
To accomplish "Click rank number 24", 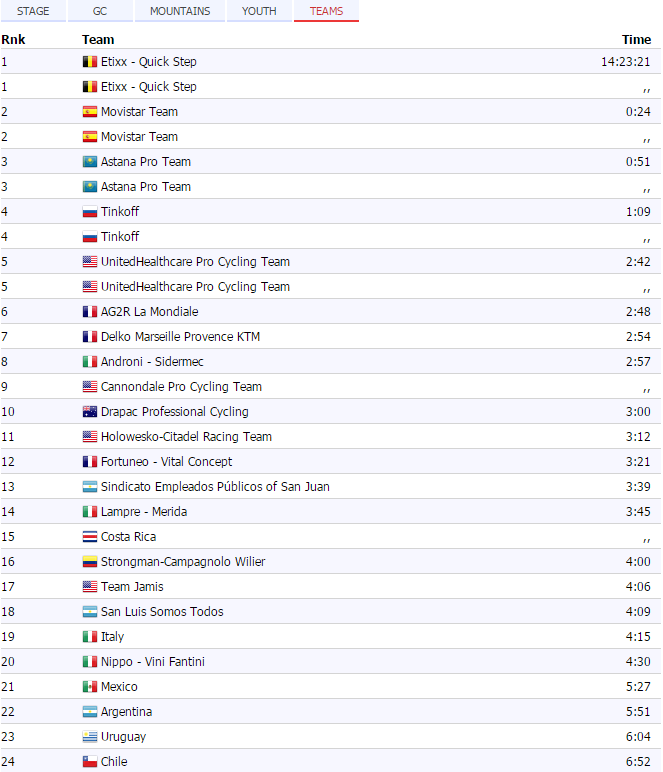I will [8, 762].
